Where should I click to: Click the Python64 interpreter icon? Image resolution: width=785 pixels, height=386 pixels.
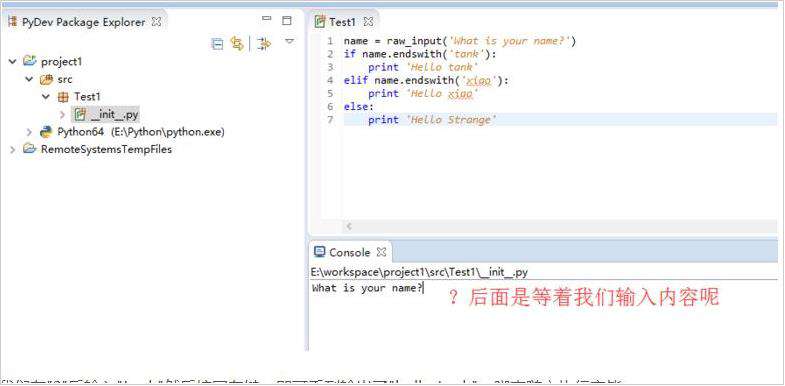pyautogui.click(x=47, y=132)
